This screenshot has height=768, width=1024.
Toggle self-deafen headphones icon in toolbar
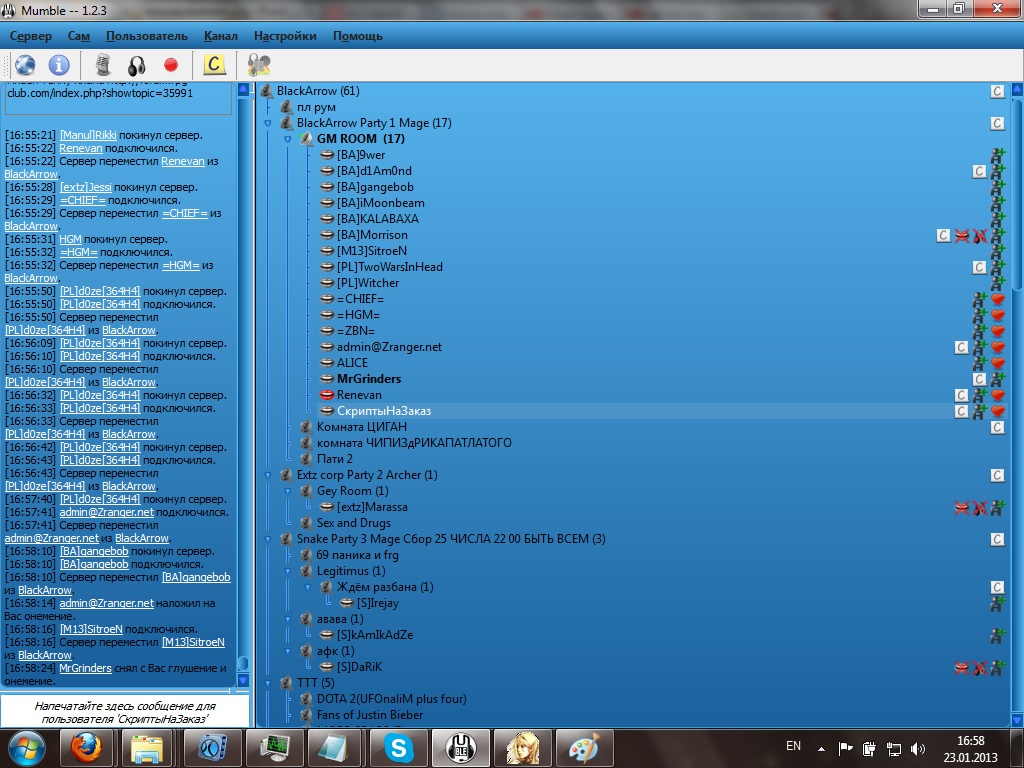tap(136, 65)
